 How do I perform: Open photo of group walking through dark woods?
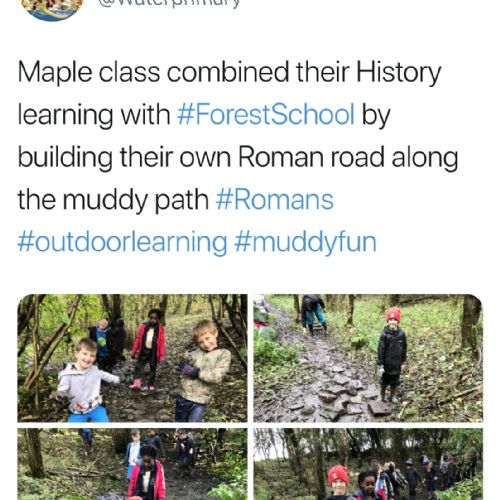tap(368, 464)
